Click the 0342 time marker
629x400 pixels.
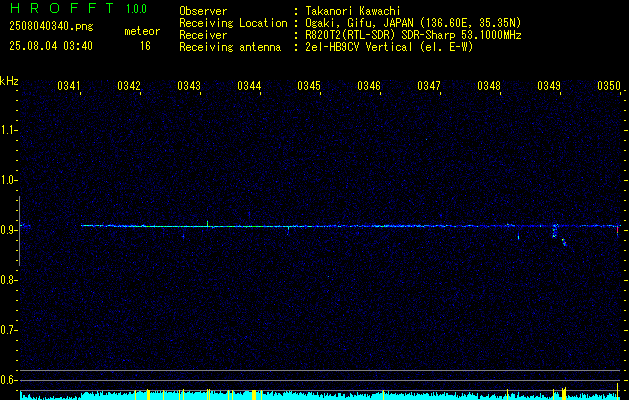(x=129, y=86)
